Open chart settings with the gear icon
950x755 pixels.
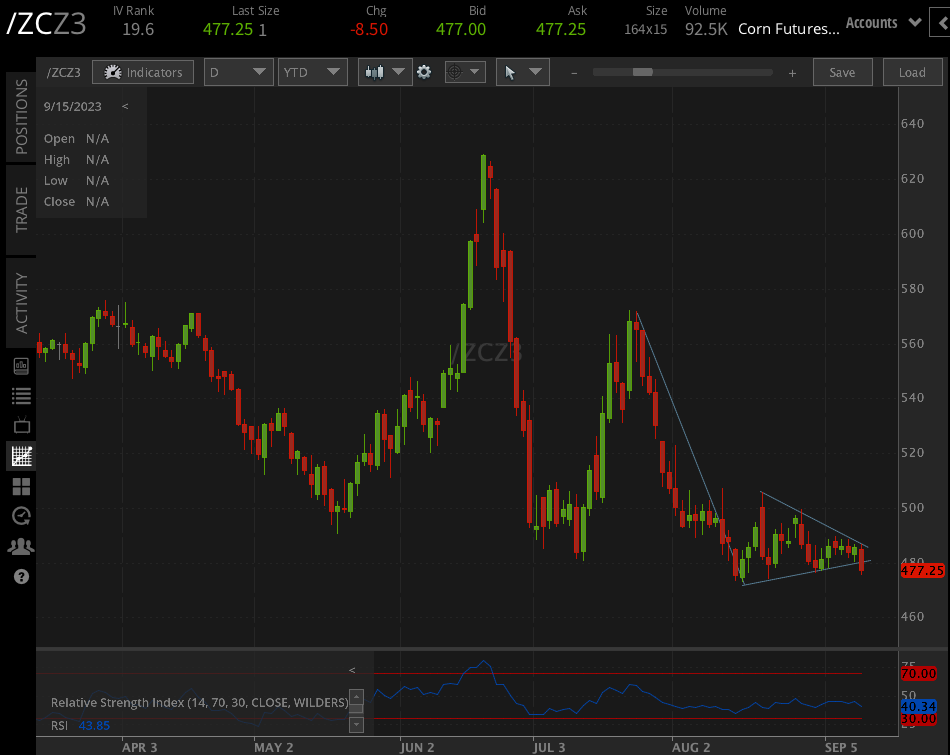[x=424, y=72]
